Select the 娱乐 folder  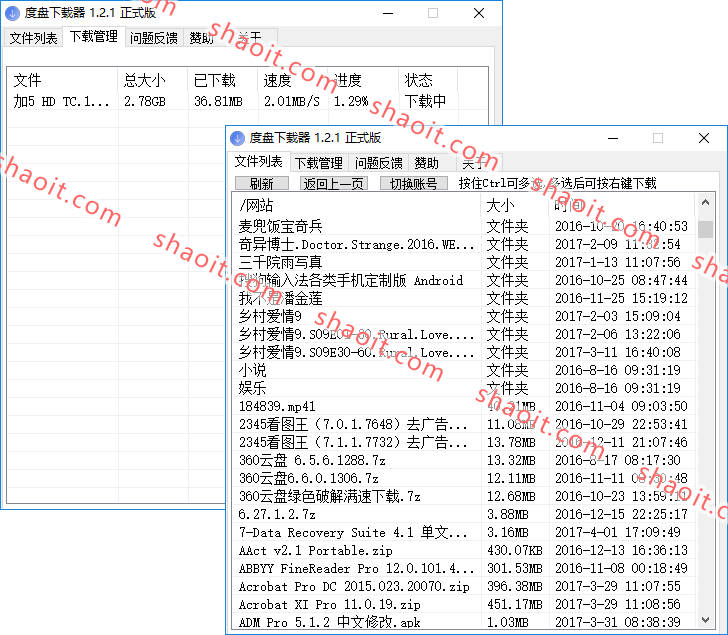(253, 388)
